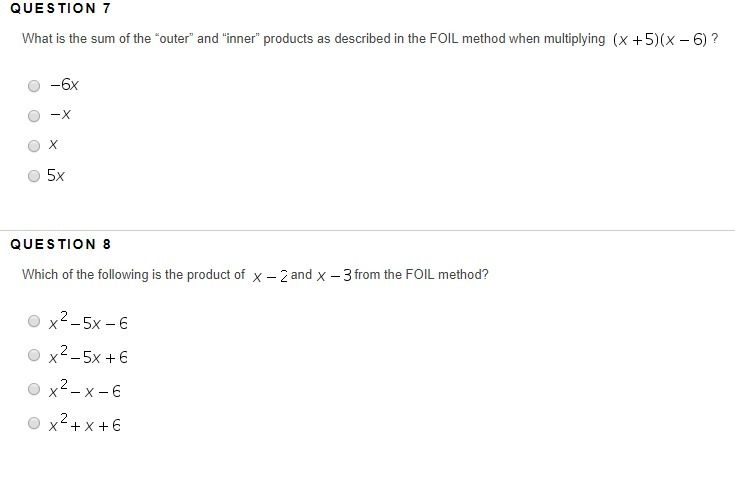Pick the radio button for x²+x+6

[x=34, y=423]
